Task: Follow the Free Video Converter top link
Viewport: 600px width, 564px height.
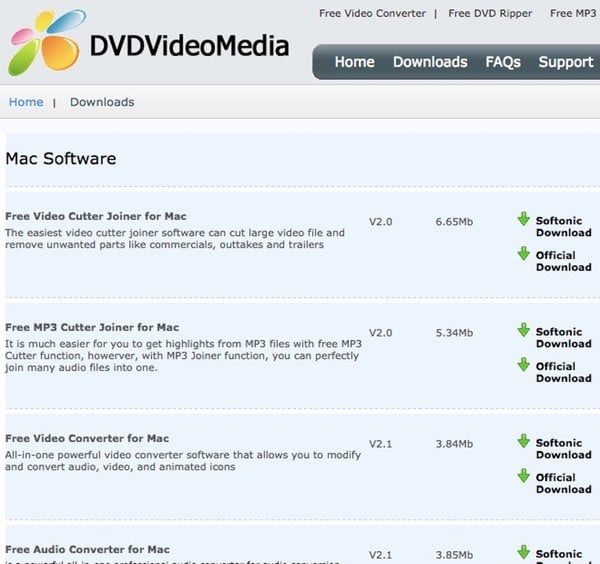Action: tap(372, 13)
